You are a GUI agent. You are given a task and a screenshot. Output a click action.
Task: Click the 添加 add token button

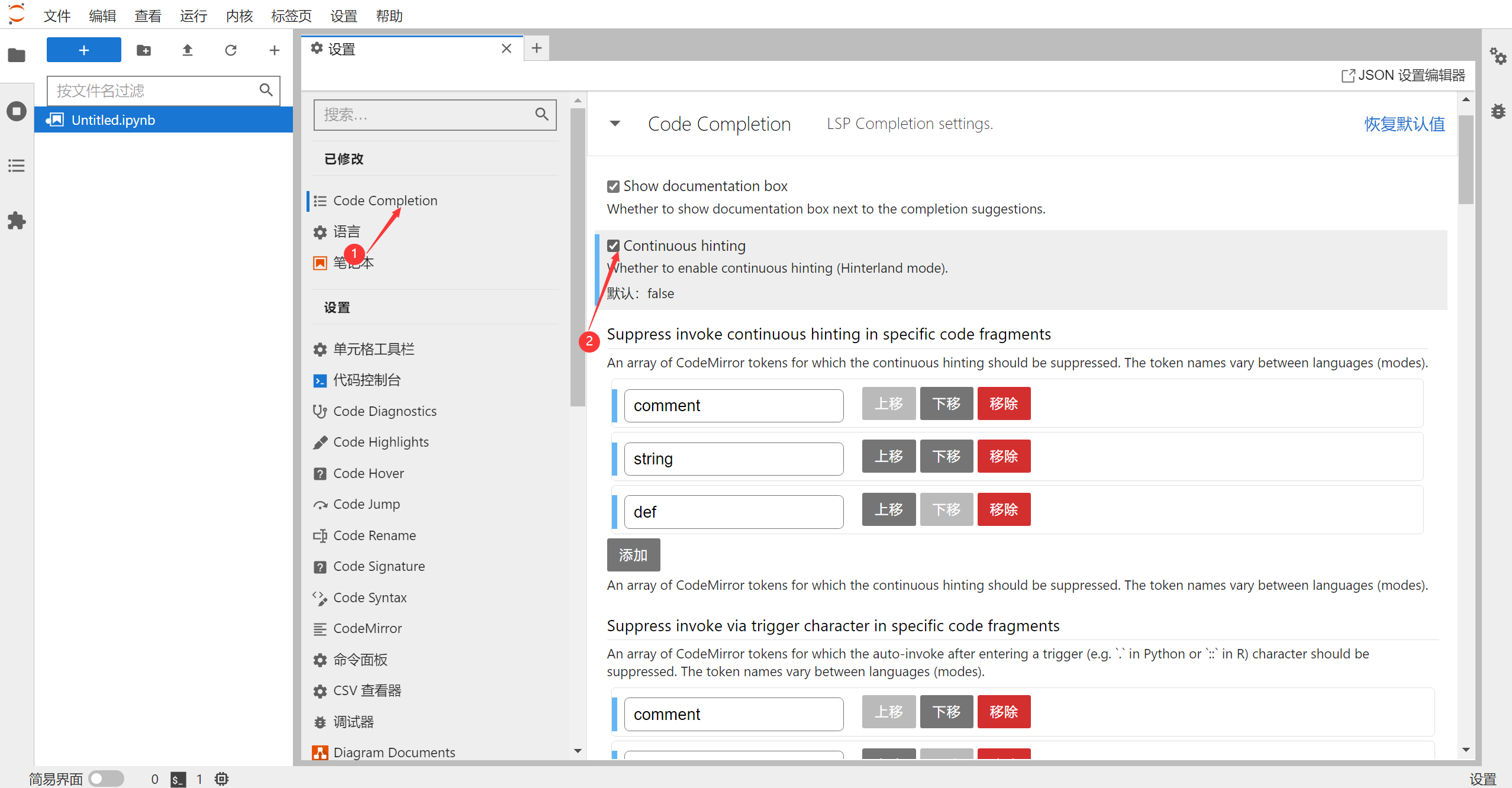pyautogui.click(x=633, y=555)
